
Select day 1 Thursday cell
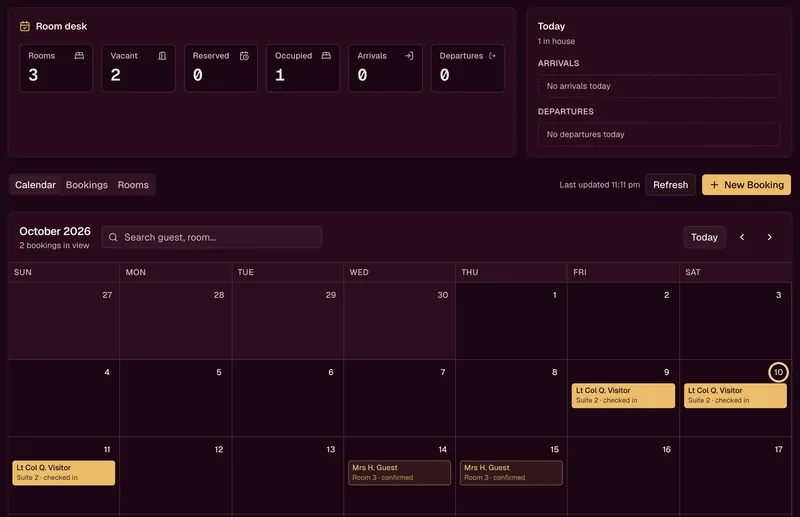point(511,321)
